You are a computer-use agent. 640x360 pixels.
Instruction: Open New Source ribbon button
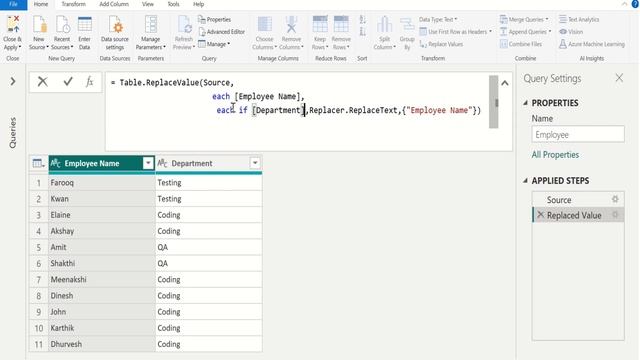(39, 33)
